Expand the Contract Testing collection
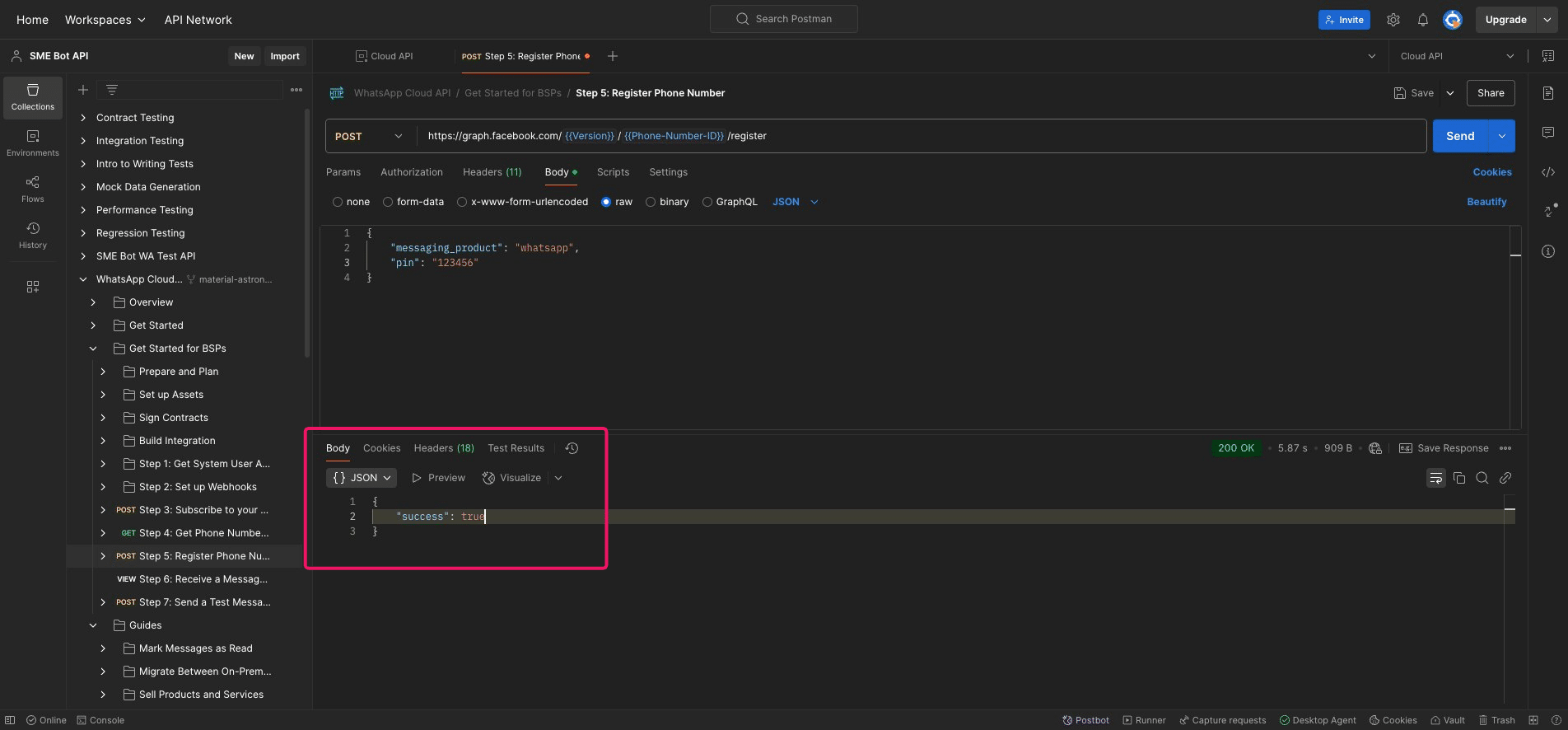The height and width of the screenshot is (730, 1568). (83, 118)
